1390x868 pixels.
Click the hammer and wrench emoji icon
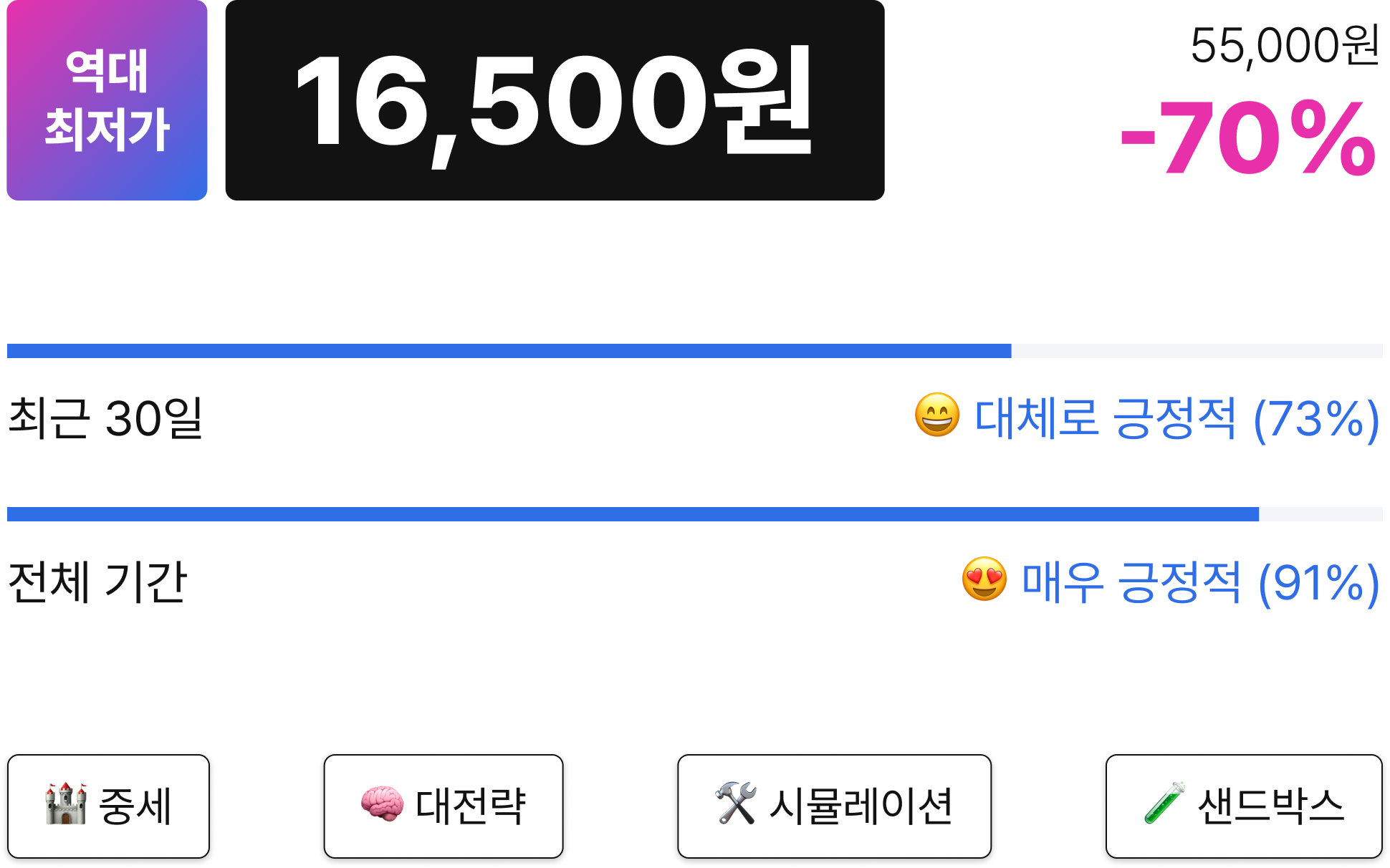[x=736, y=804]
